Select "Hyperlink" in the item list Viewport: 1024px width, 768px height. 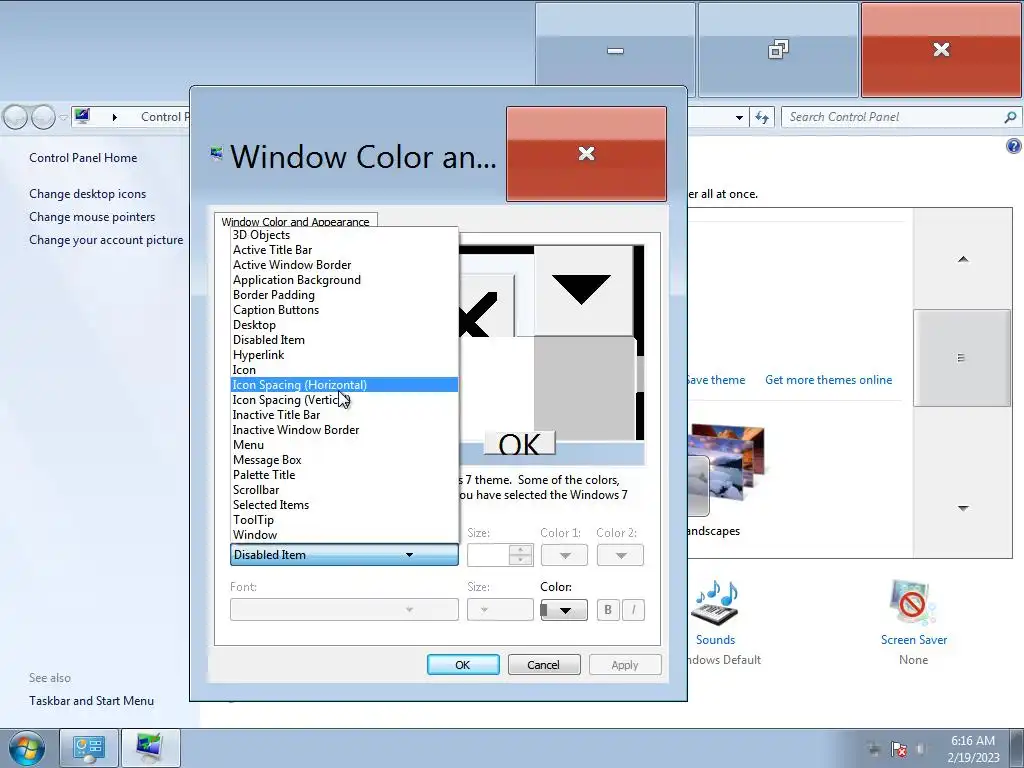344,355
